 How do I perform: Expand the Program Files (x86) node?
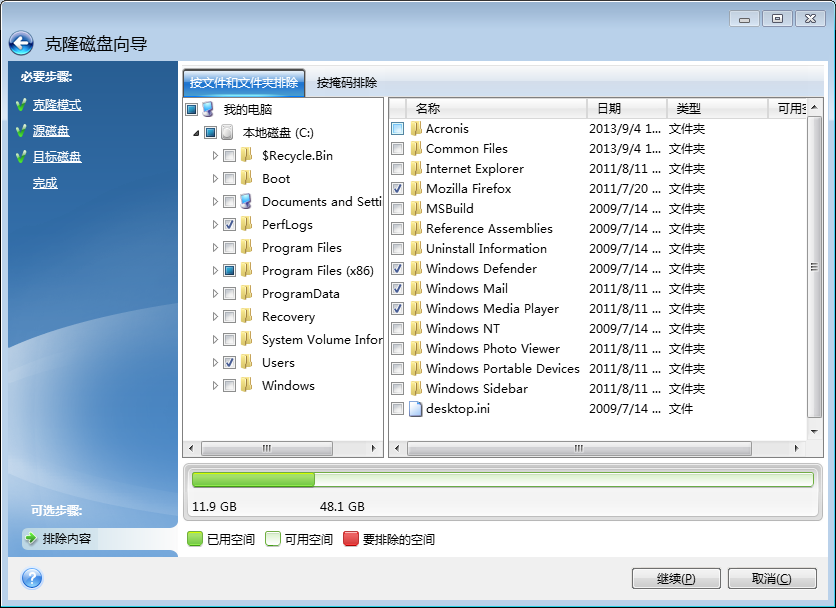(x=215, y=270)
